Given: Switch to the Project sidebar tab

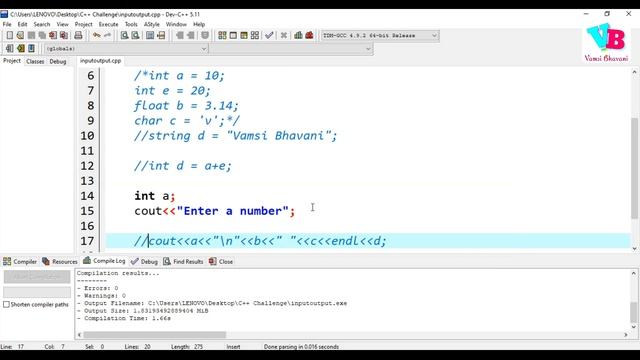Looking at the screenshot, I should [11, 61].
